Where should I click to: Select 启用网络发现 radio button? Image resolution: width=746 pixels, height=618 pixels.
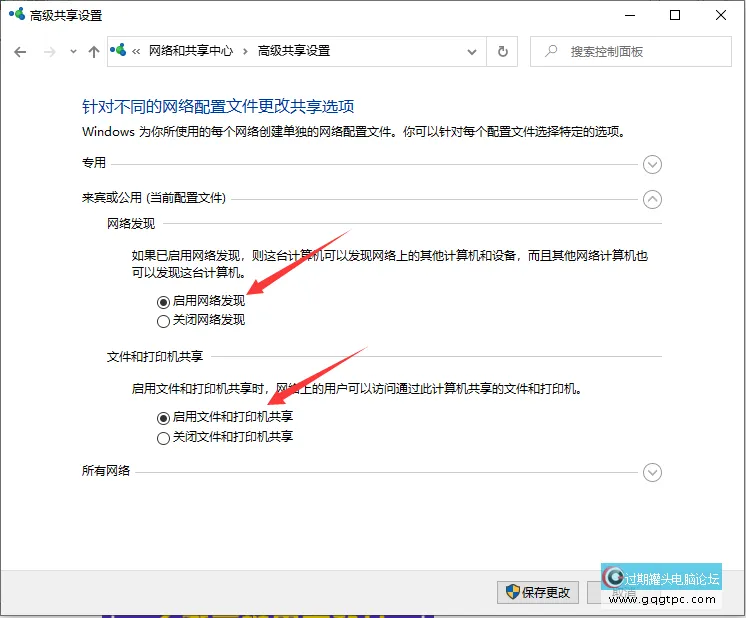163,302
